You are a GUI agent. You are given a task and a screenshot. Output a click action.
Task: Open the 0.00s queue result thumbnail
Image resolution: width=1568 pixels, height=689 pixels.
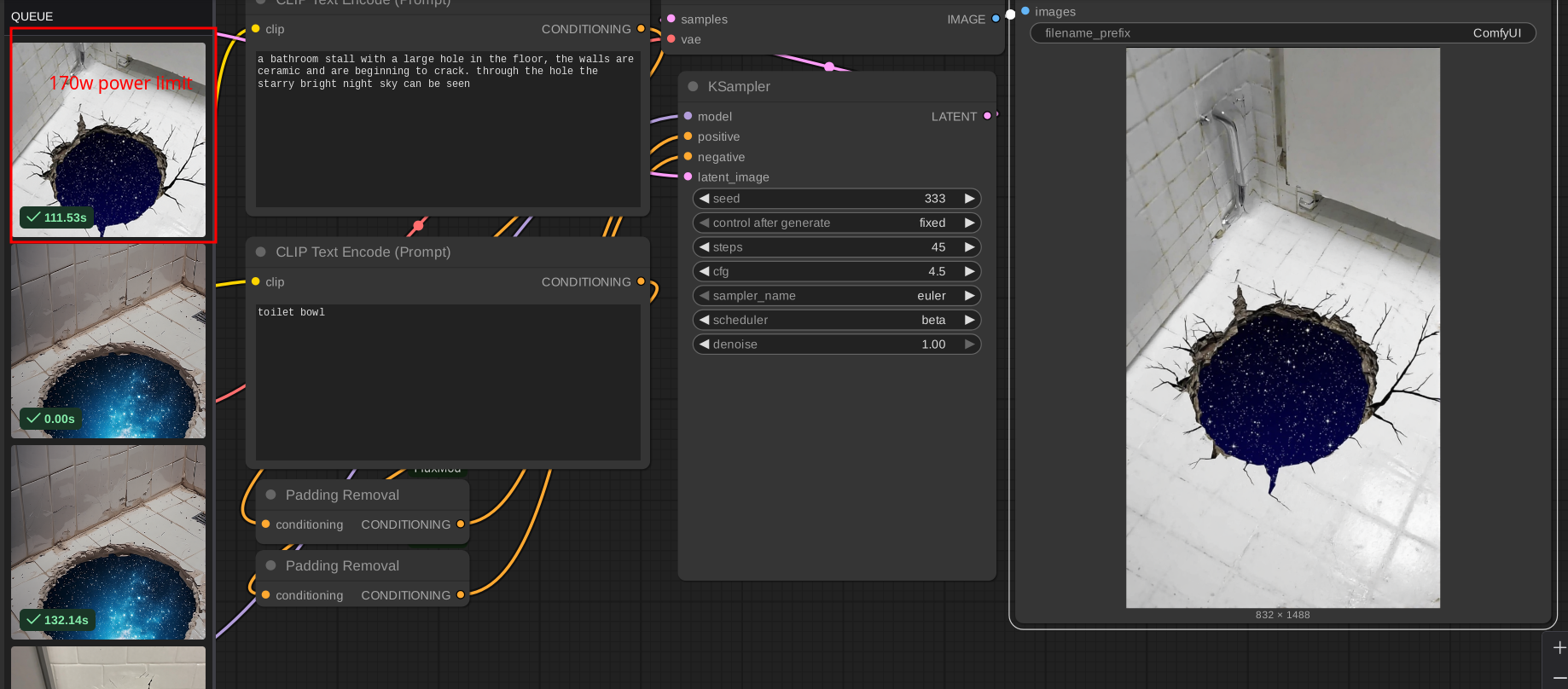(x=108, y=341)
